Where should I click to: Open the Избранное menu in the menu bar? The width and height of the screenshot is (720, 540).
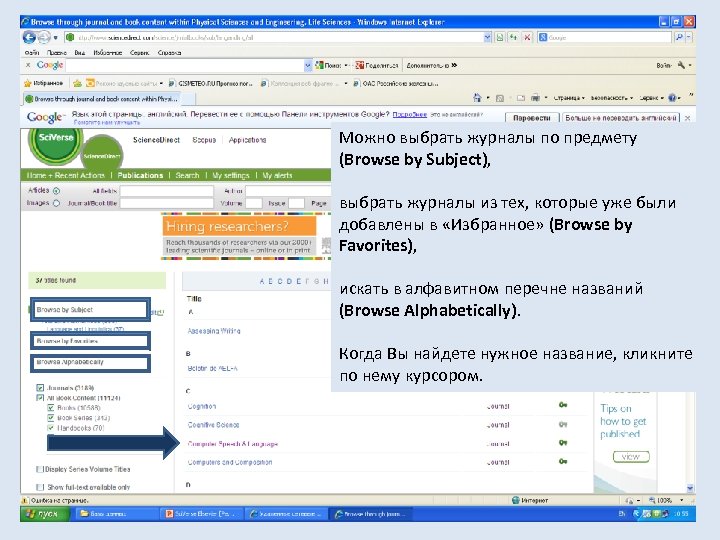click(107, 53)
